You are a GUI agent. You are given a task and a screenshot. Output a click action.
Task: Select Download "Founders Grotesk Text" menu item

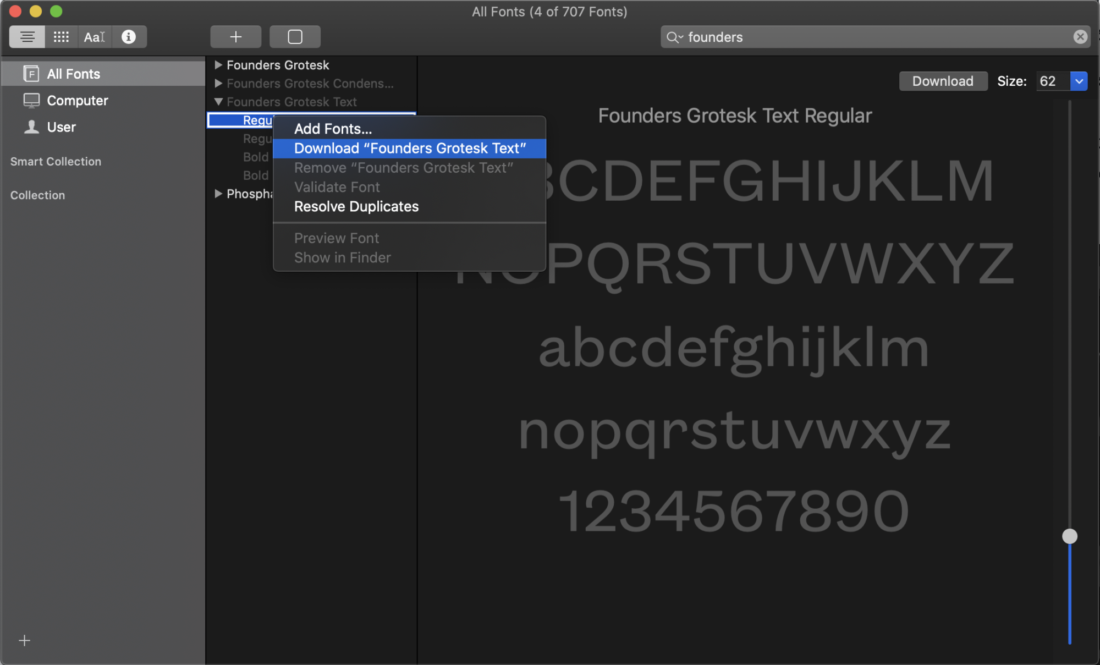(x=410, y=148)
